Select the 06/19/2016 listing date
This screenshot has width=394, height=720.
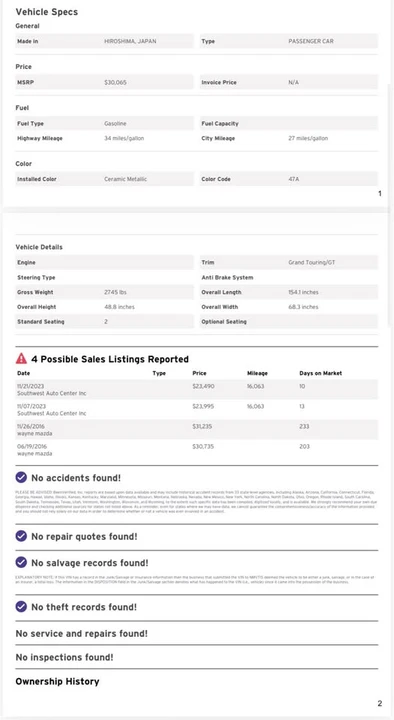point(32,446)
